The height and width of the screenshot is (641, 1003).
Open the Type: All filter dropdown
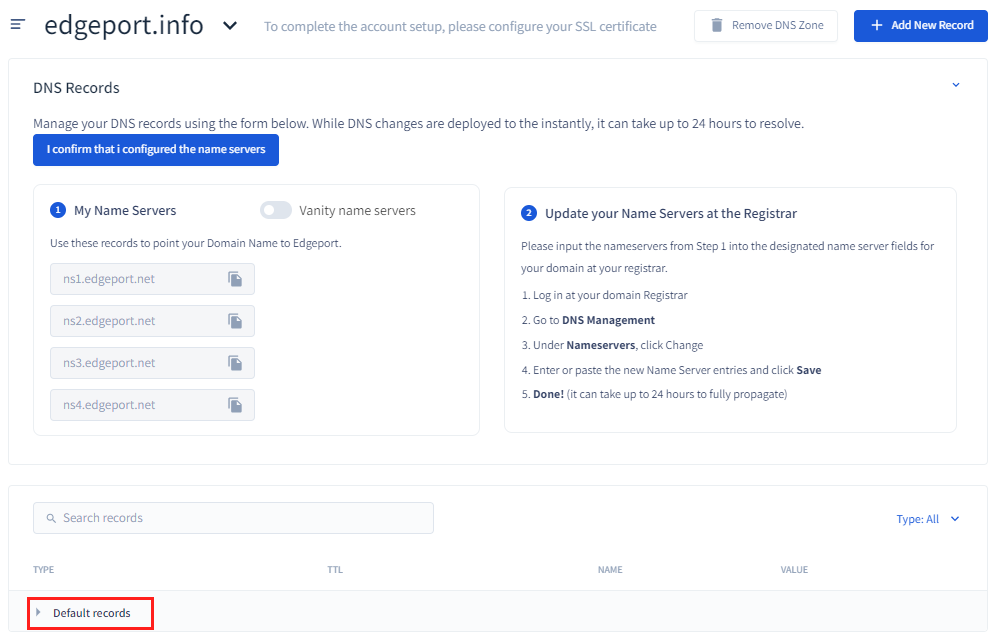pos(927,519)
